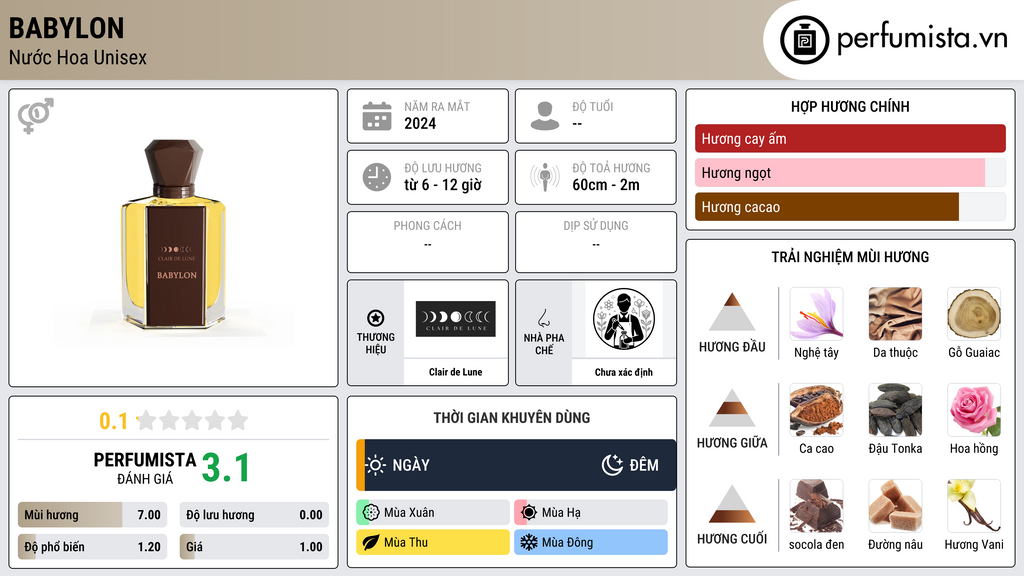This screenshot has width=1024, height=576.
Task: Click the Độ phổ biến 1.20 score bar
Action: (x=92, y=547)
